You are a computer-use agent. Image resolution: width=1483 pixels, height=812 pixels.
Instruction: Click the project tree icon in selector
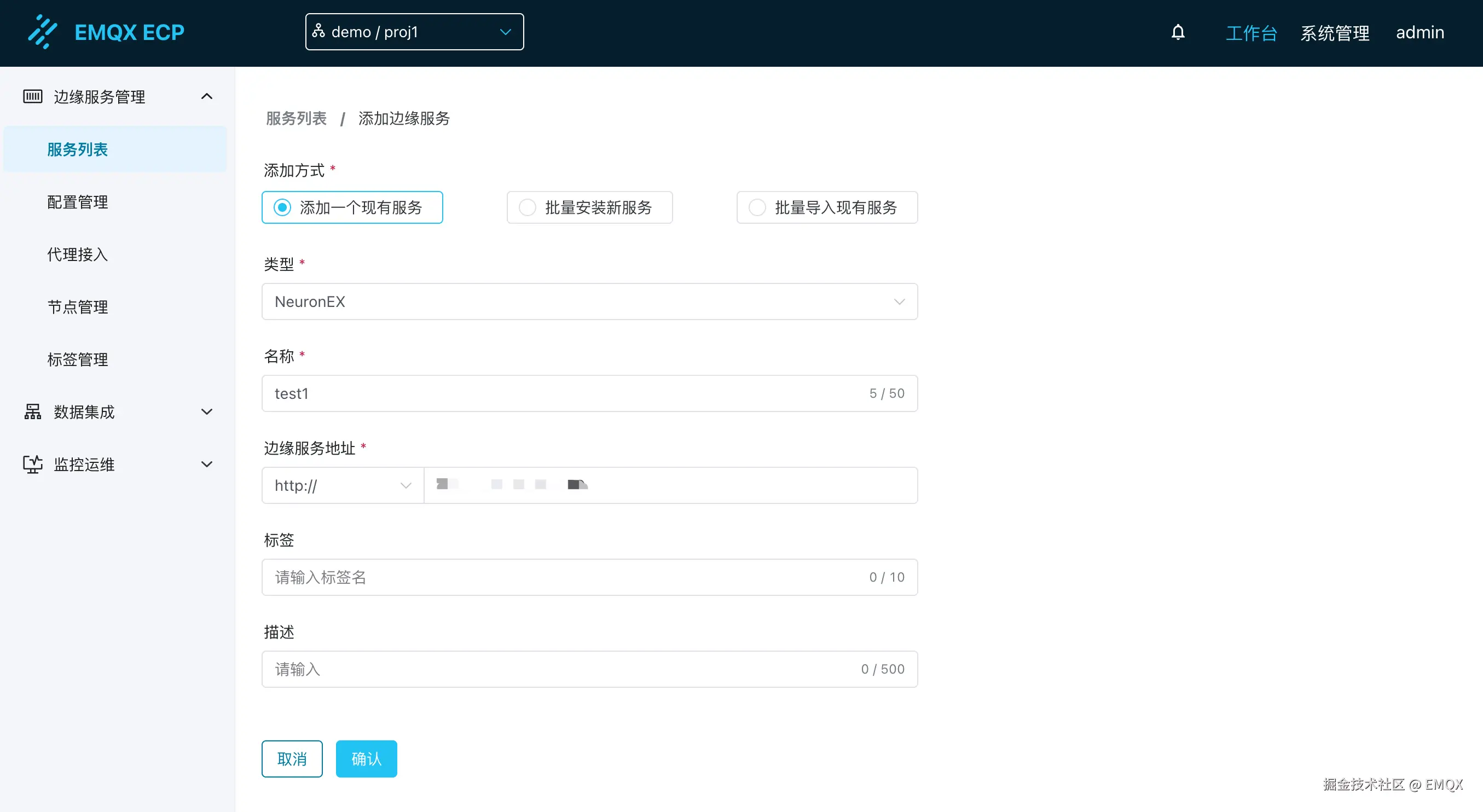click(x=318, y=31)
